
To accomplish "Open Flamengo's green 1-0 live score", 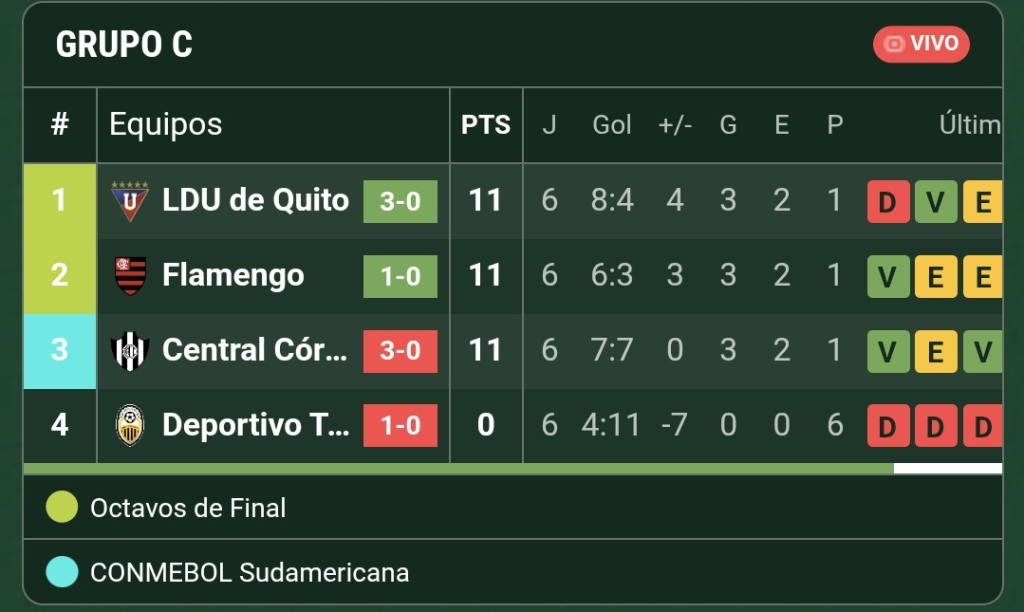I will pyautogui.click(x=400, y=276).
